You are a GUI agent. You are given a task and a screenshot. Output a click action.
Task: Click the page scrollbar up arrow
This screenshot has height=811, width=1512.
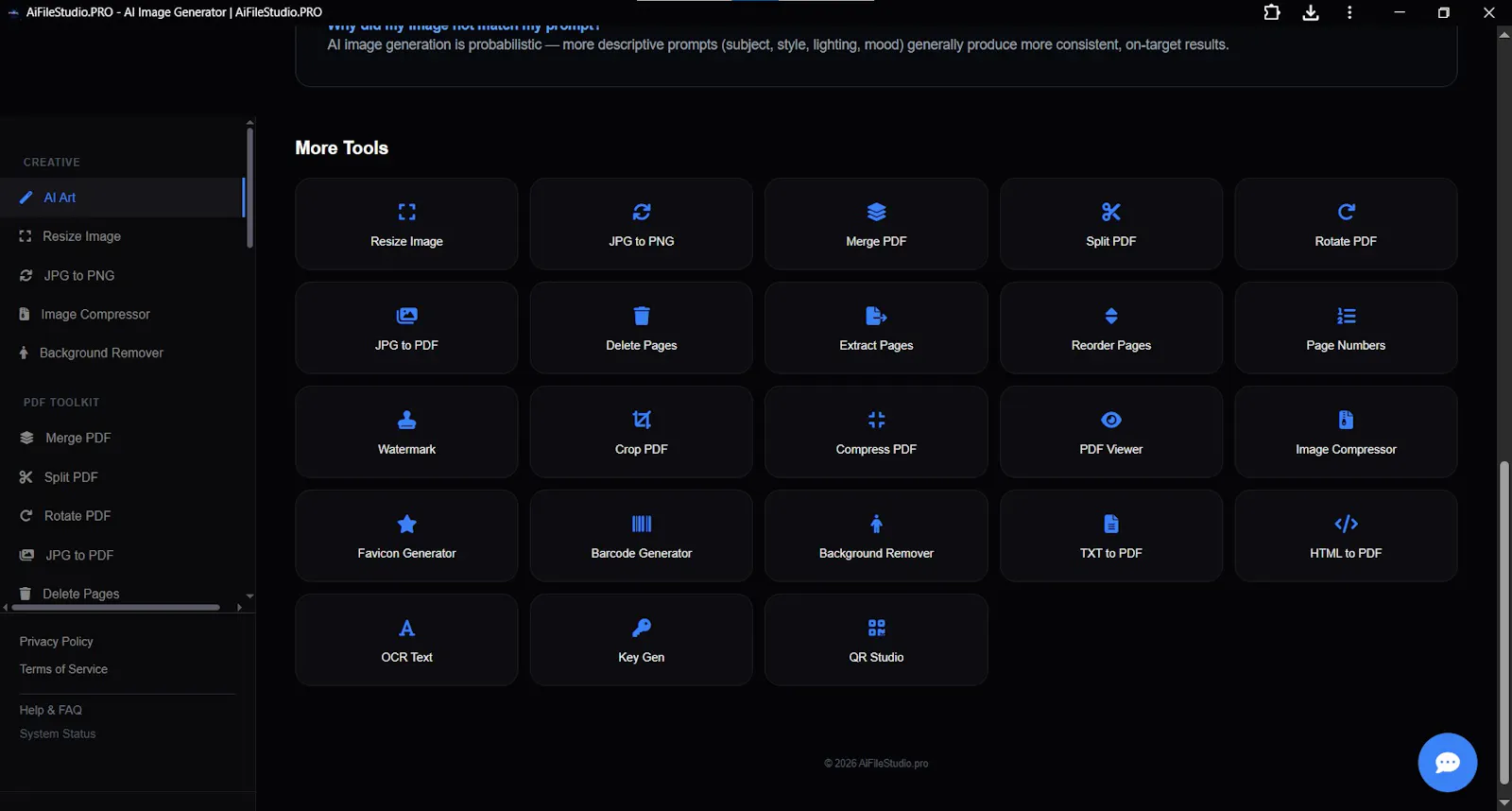pyautogui.click(x=1504, y=34)
